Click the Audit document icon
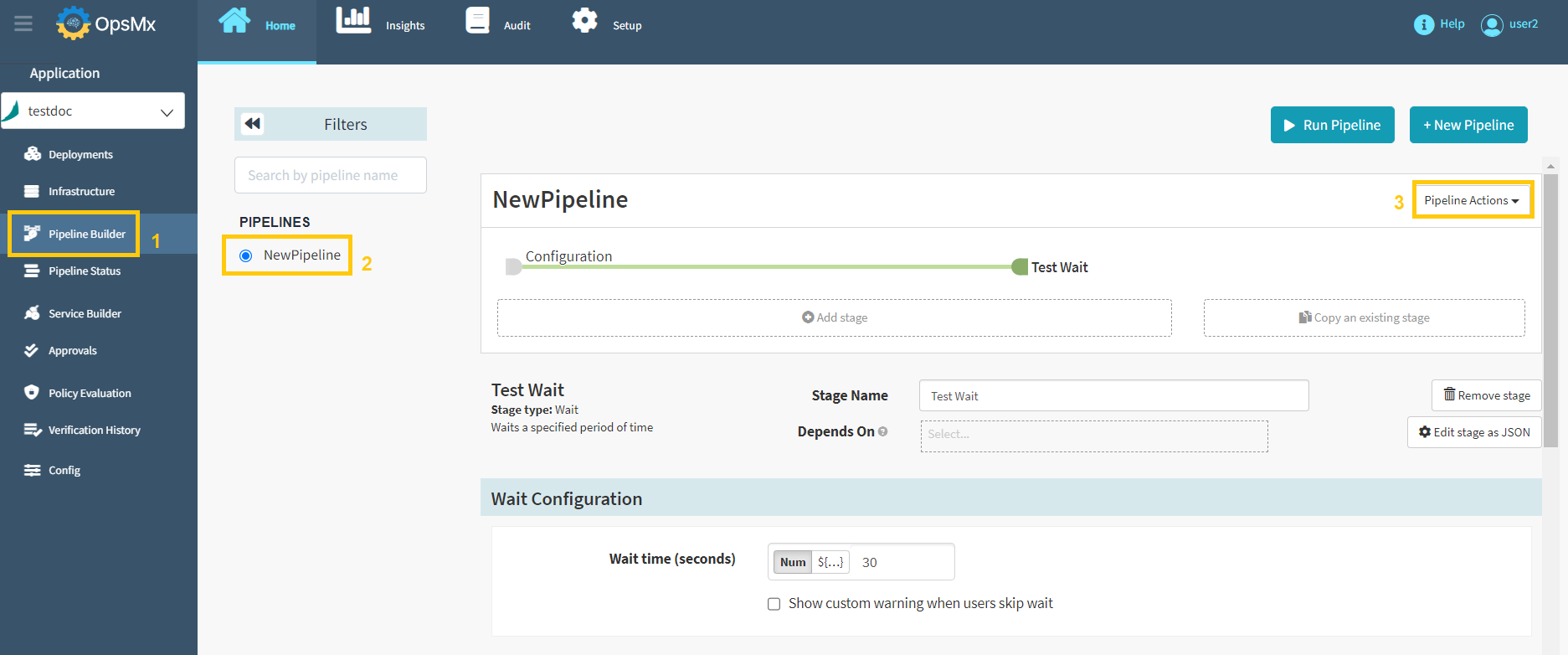This screenshot has width=1568, height=655. click(x=477, y=20)
